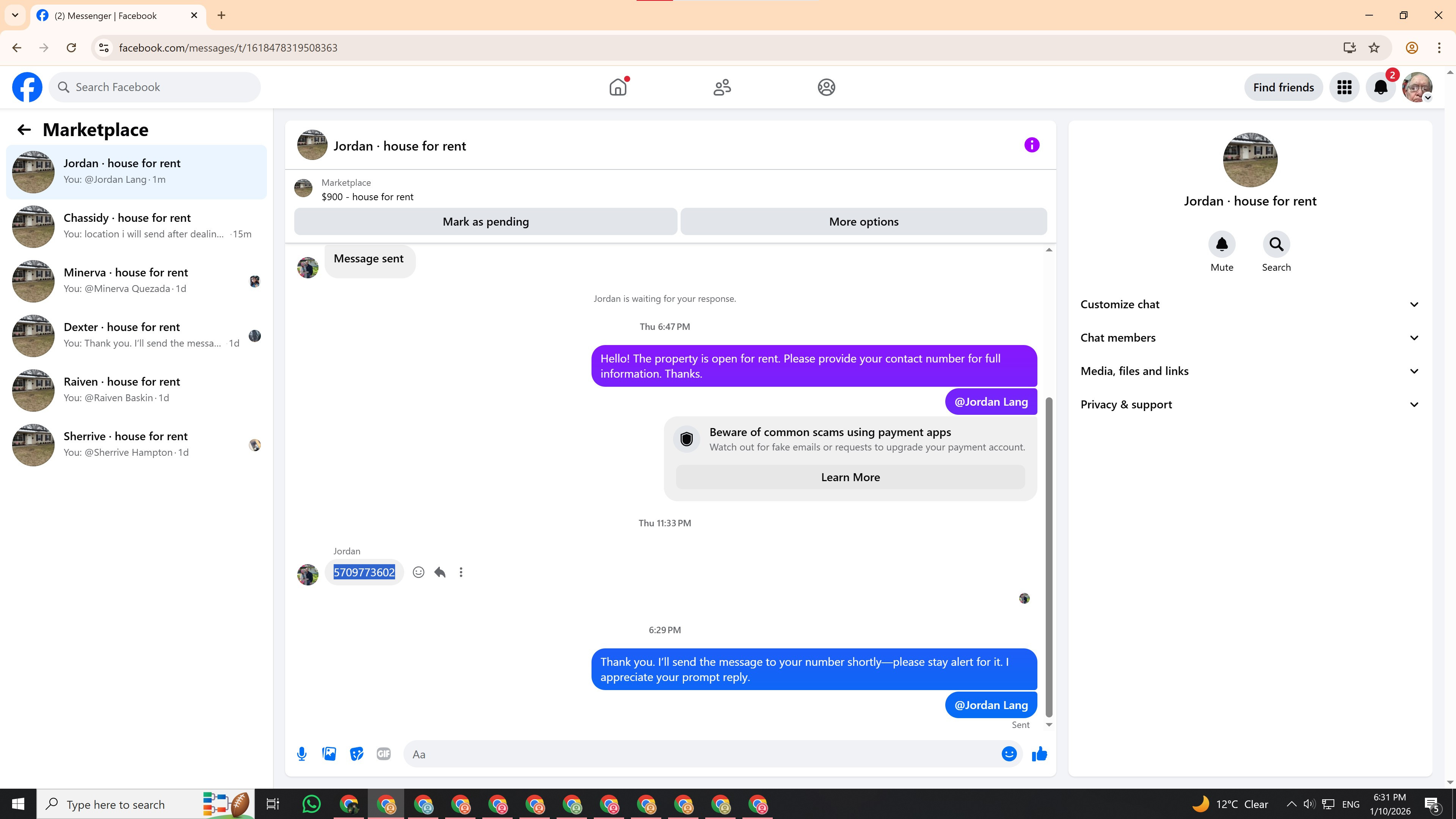Click the voice clip microphone icon
Screen dimensions: 1456x819
click(302, 754)
